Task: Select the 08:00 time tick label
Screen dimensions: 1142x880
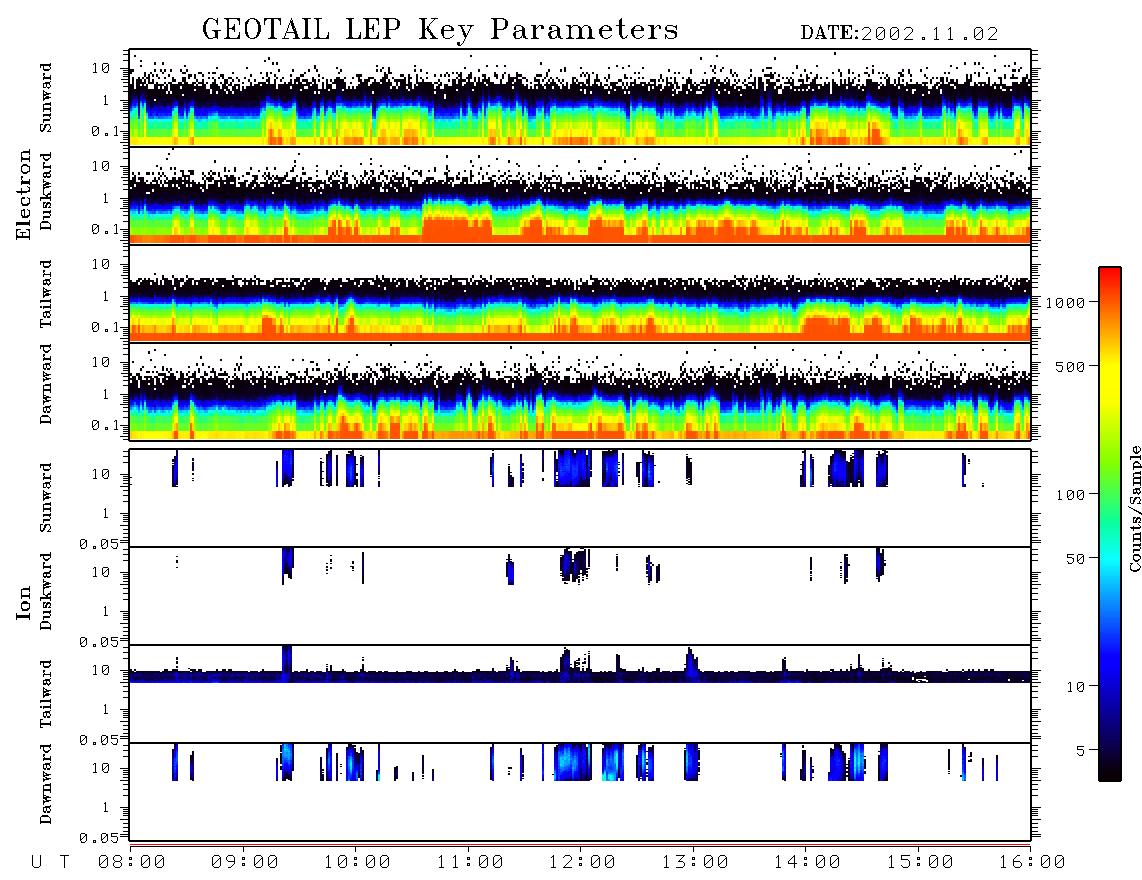Action: pos(133,862)
